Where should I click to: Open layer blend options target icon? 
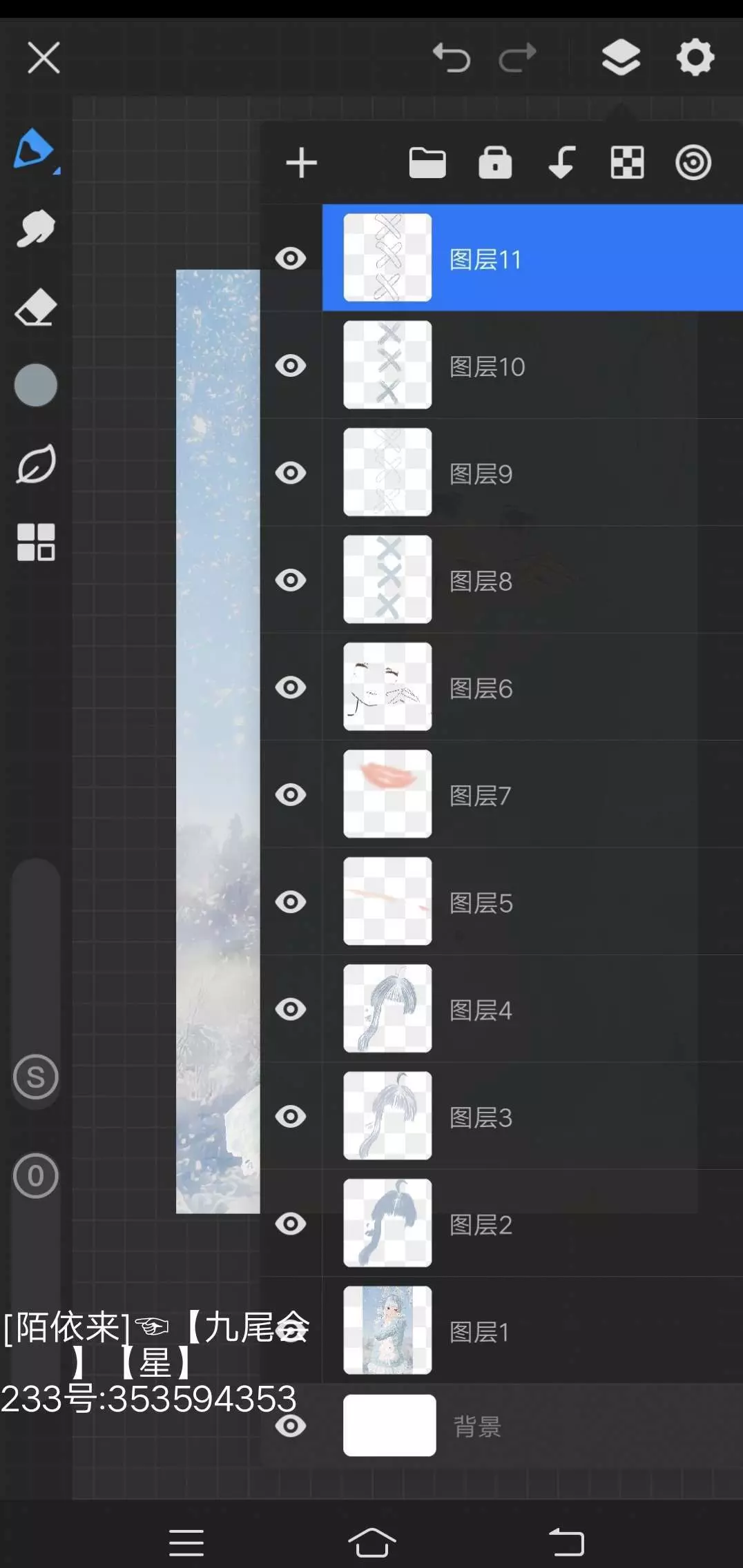[x=693, y=164]
